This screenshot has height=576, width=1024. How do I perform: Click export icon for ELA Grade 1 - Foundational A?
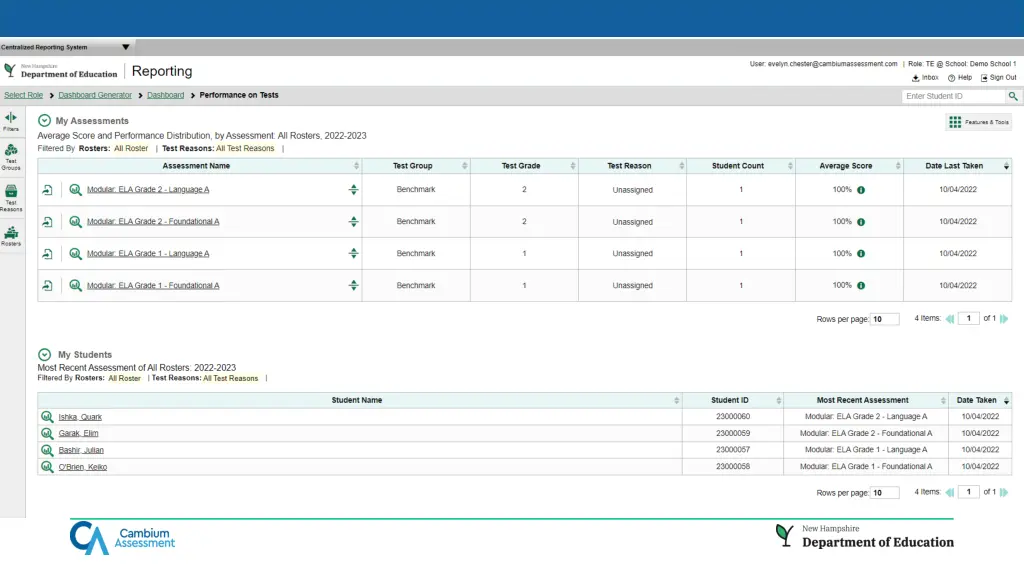48,286
